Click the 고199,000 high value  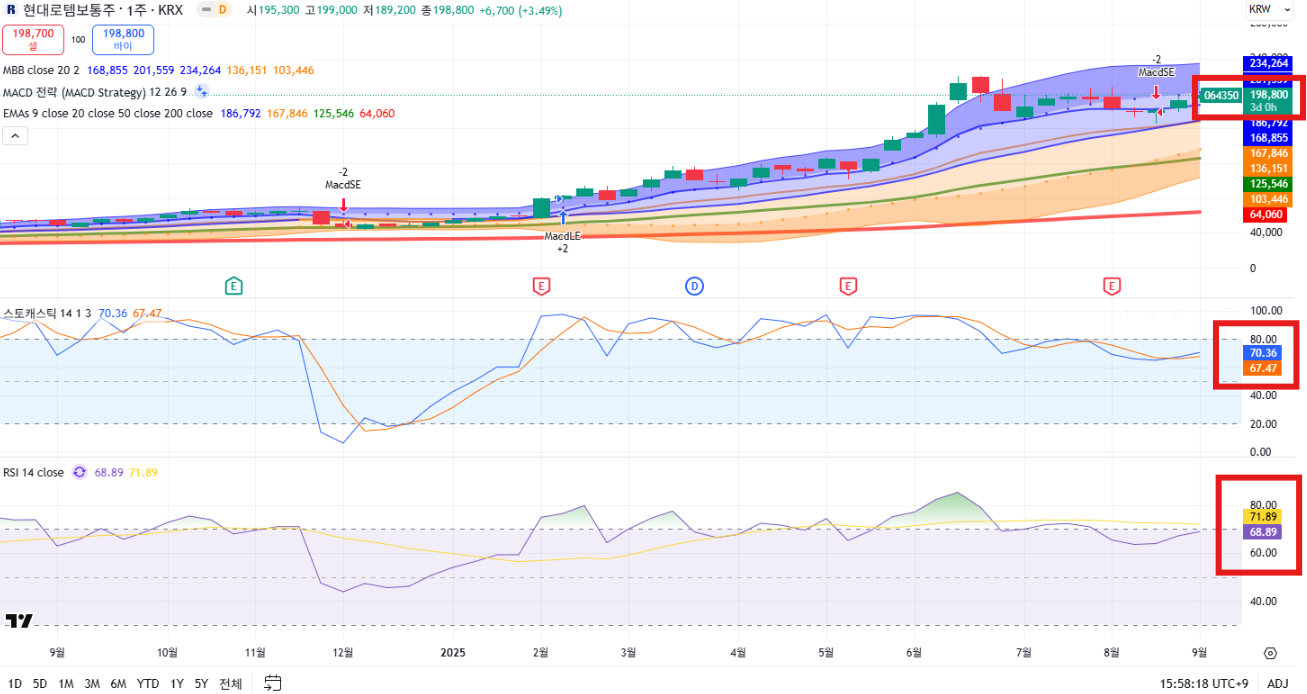[332, 10]
